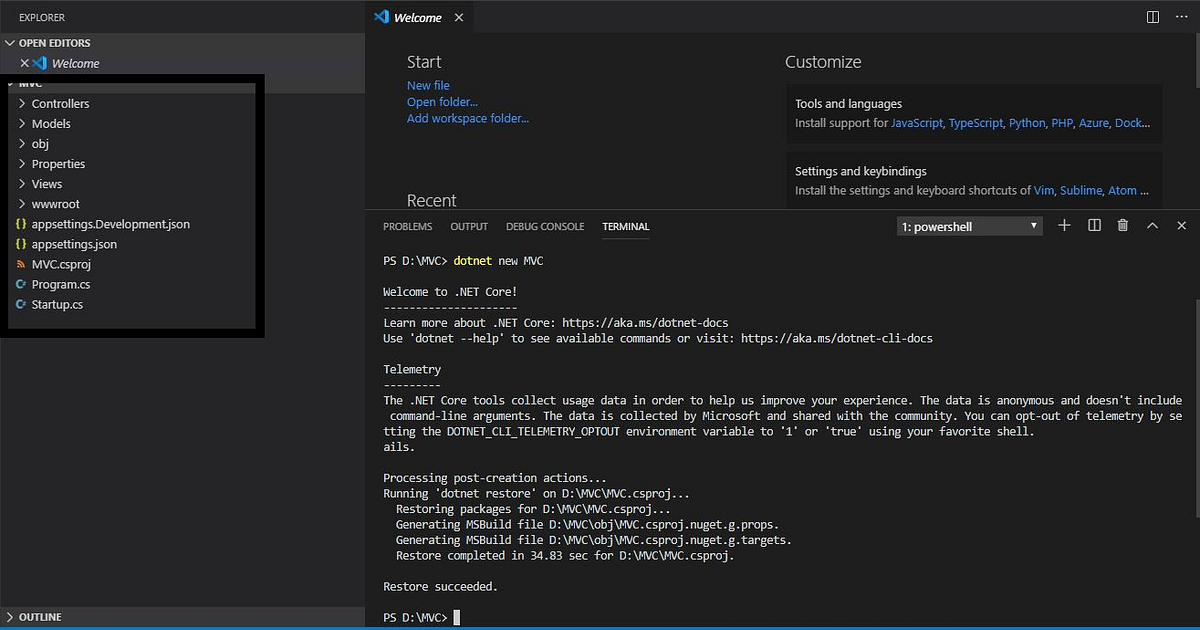Install Atom keyboard shortcuts link
The height and width of the screenshot is (630, 1200).
pyautogui.click(x=1122, y=190)
